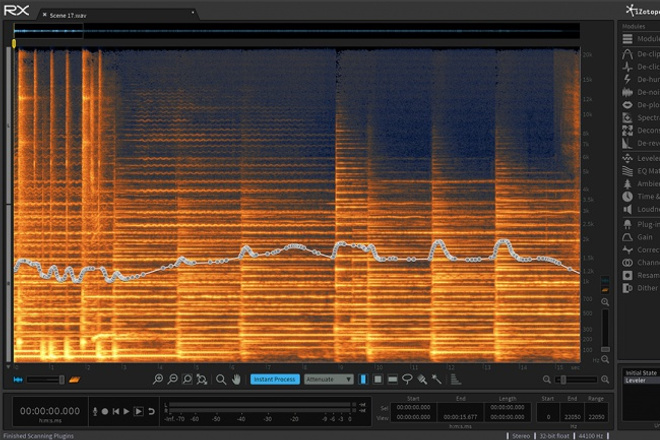660x440 pixels.
Task: Adjust the horizontal time zoom slider
Action: tap(576, 380)
